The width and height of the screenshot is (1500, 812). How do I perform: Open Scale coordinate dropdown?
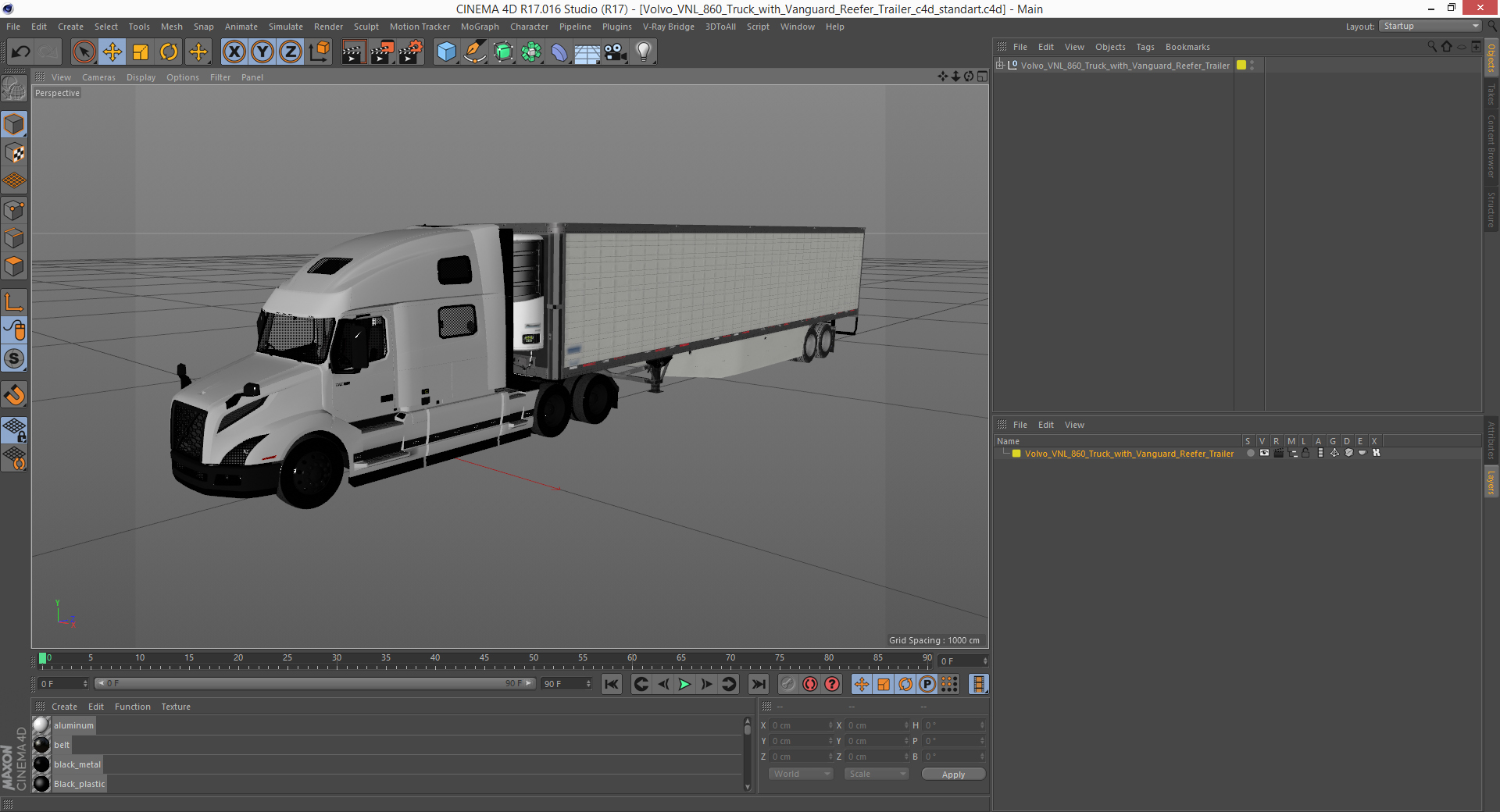click(x=877, y=774)
